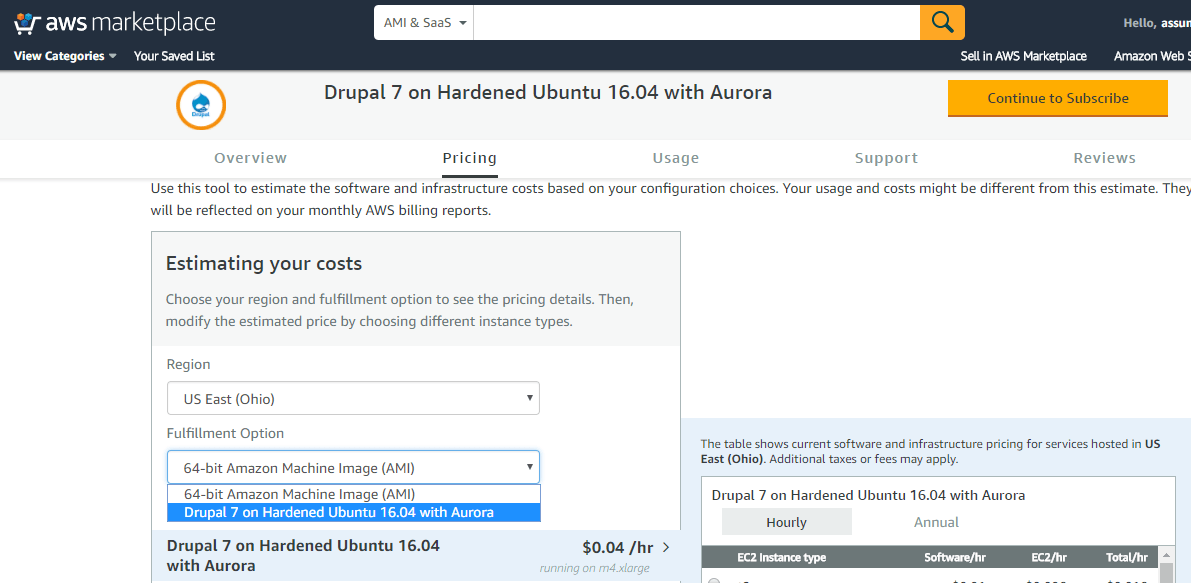Switch pricing table to Hourly
The width and height of the screenshot is (1191, 583).
click(x=786, y=522)
